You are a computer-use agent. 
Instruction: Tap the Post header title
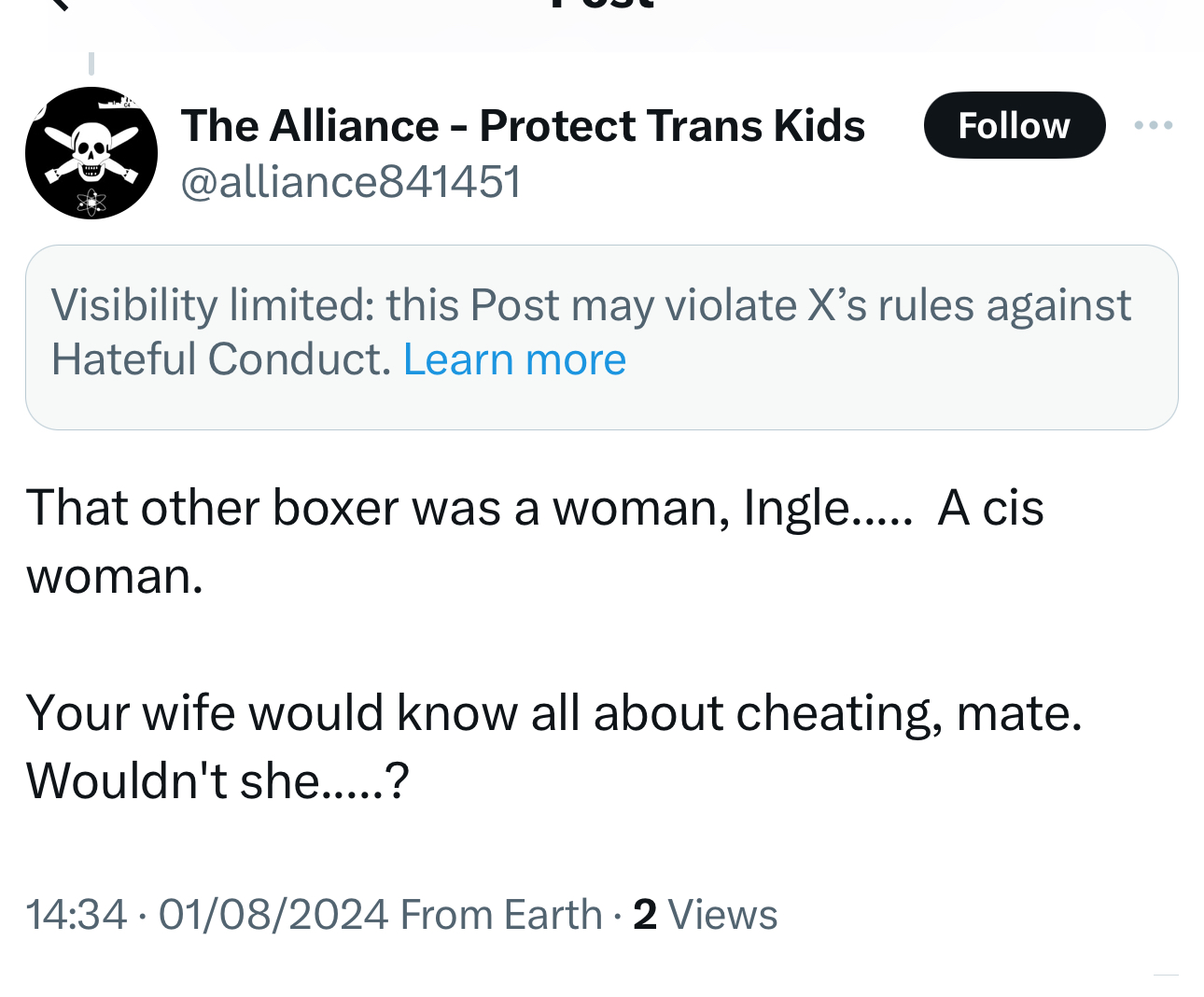(x=602, y=5)
